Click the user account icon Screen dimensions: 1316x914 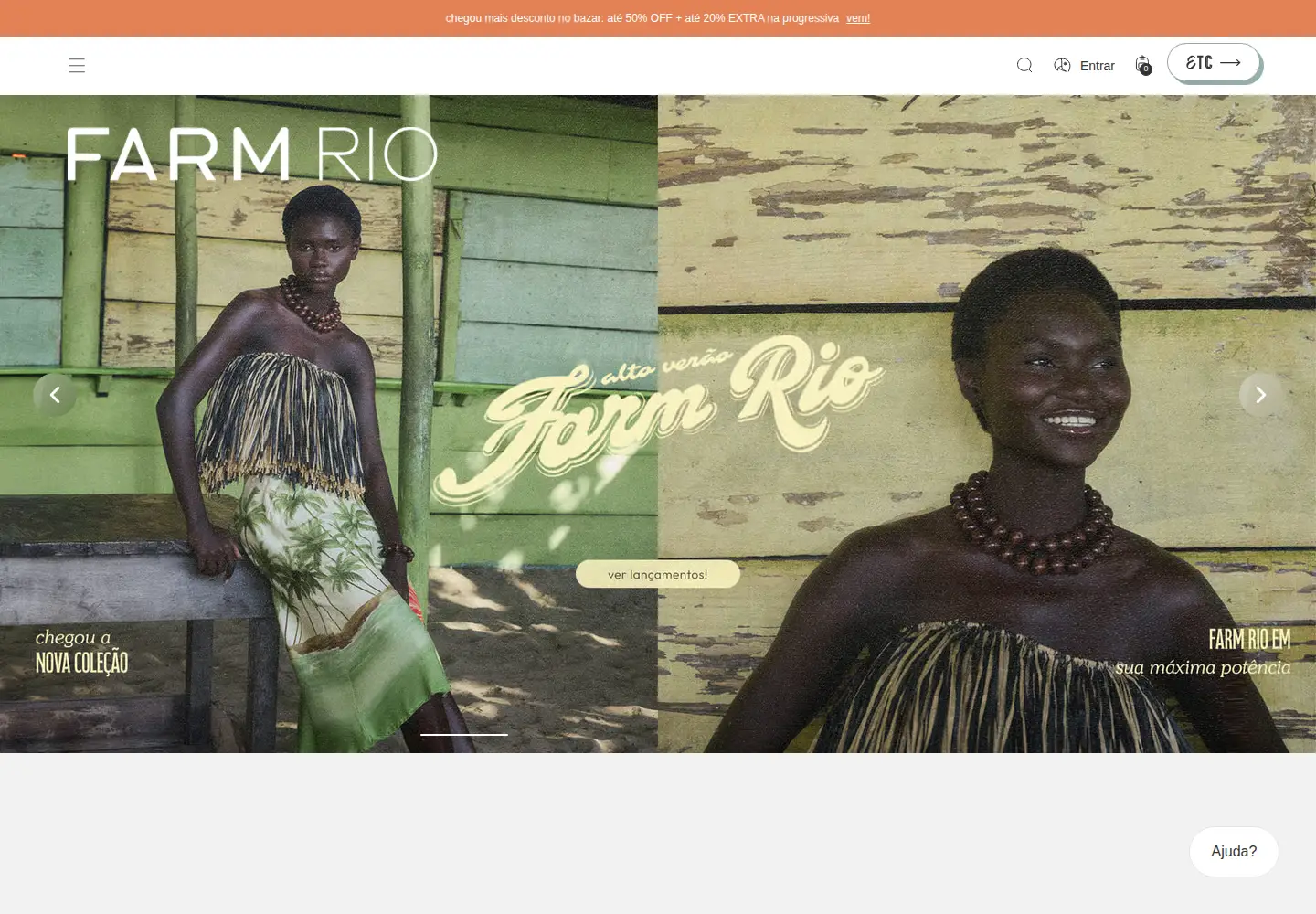tap(1062, 65)
